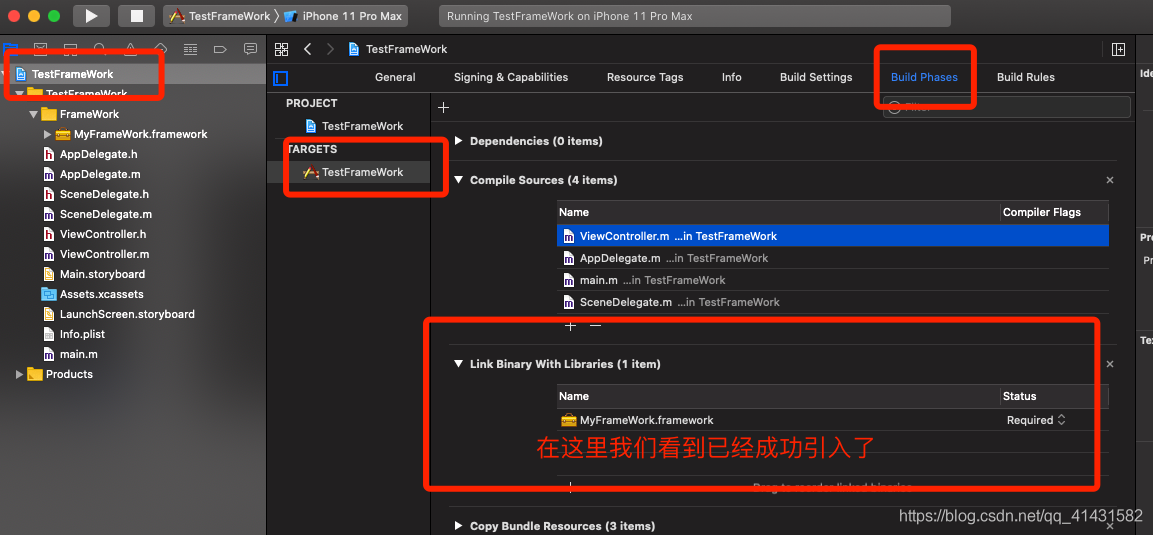Collapse the FrameWork folder in navigator
The width and height of the screenshot is (1153, 535).
[x=33, y=114]
